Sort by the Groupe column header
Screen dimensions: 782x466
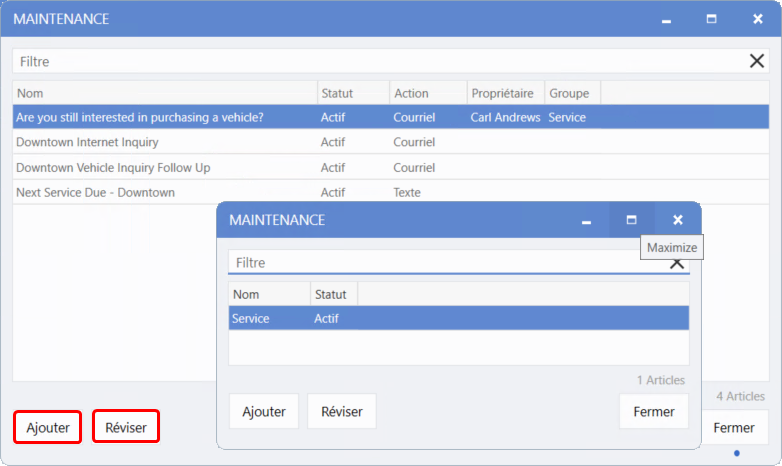pyautogui.click(x=571, y=93)
